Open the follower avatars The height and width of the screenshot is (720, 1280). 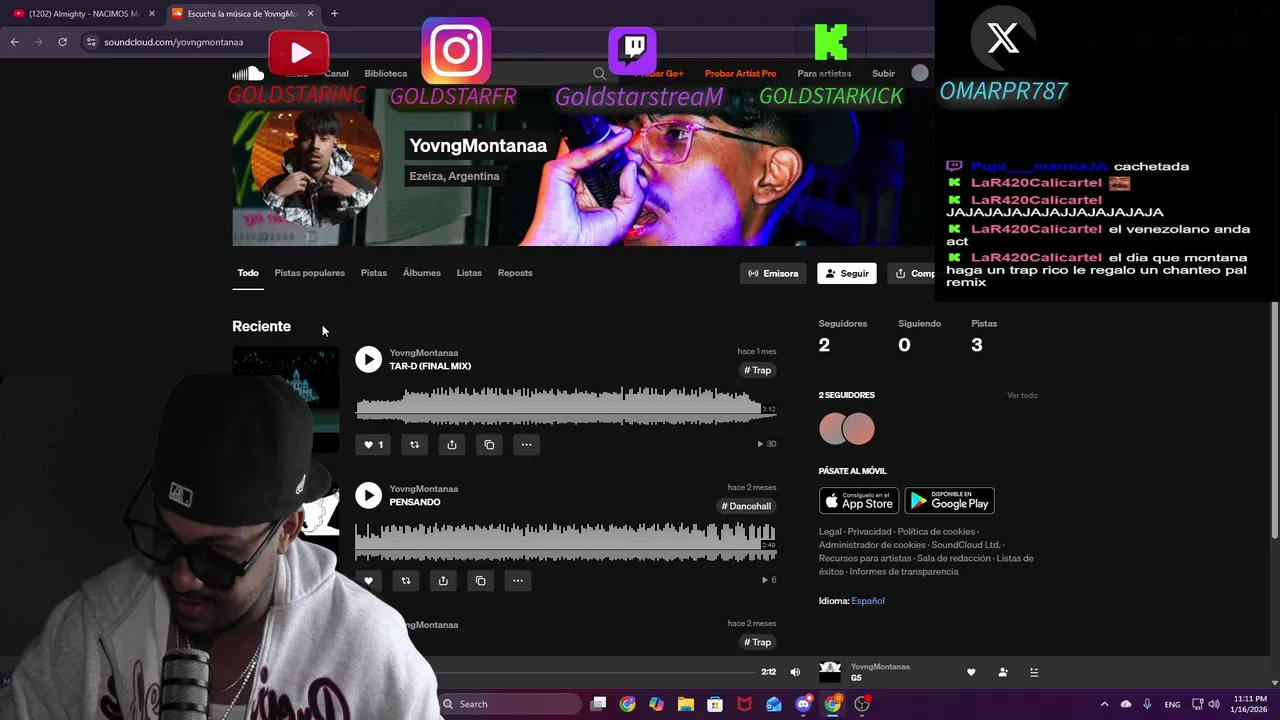847,429
